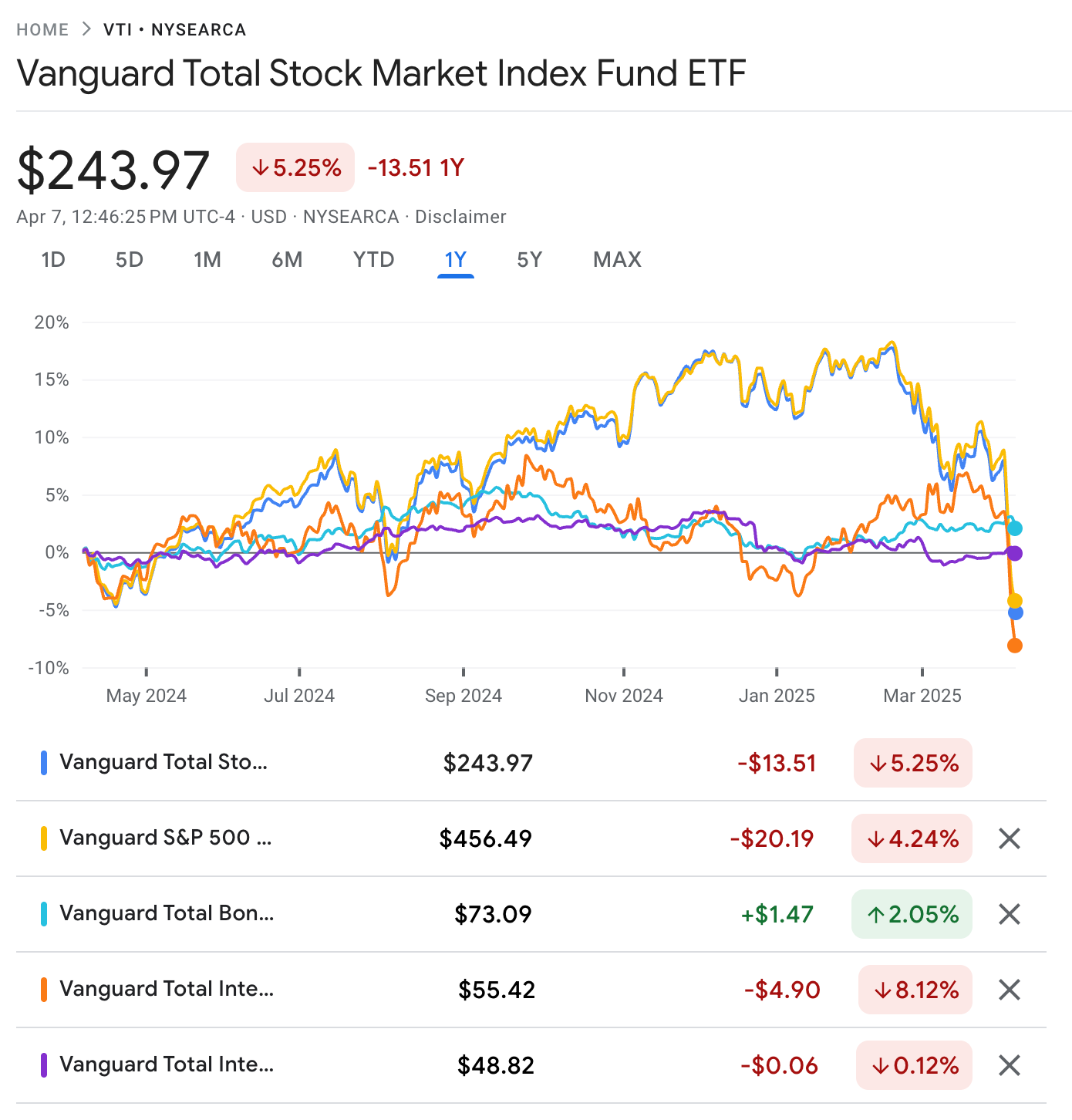Switch chart to 6M range
1072x1120 pixels.
pos(287,260)
